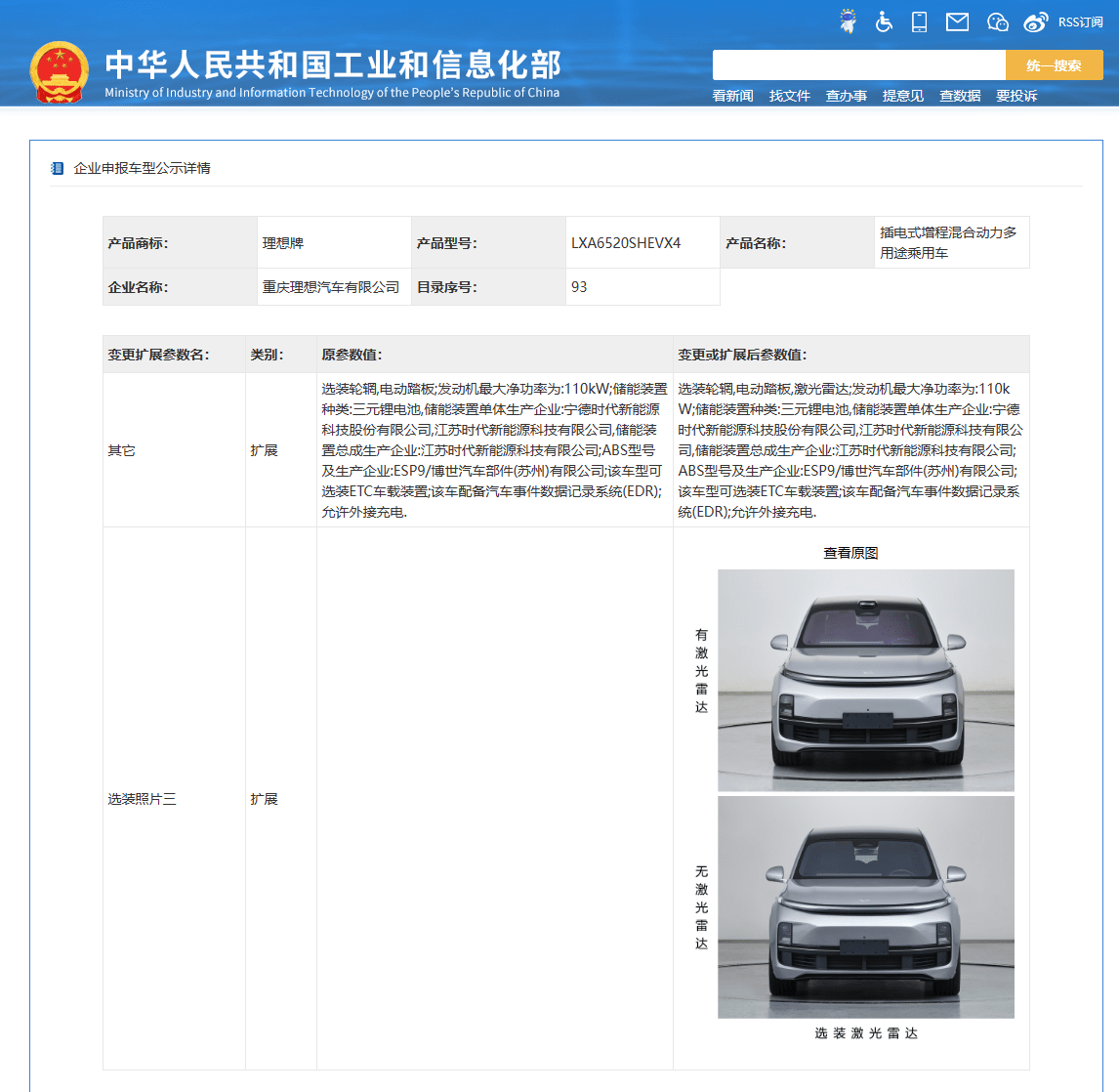Click the 查看原图 link
Viewport: 1119px width, 1092px height.
coord(850,553)
